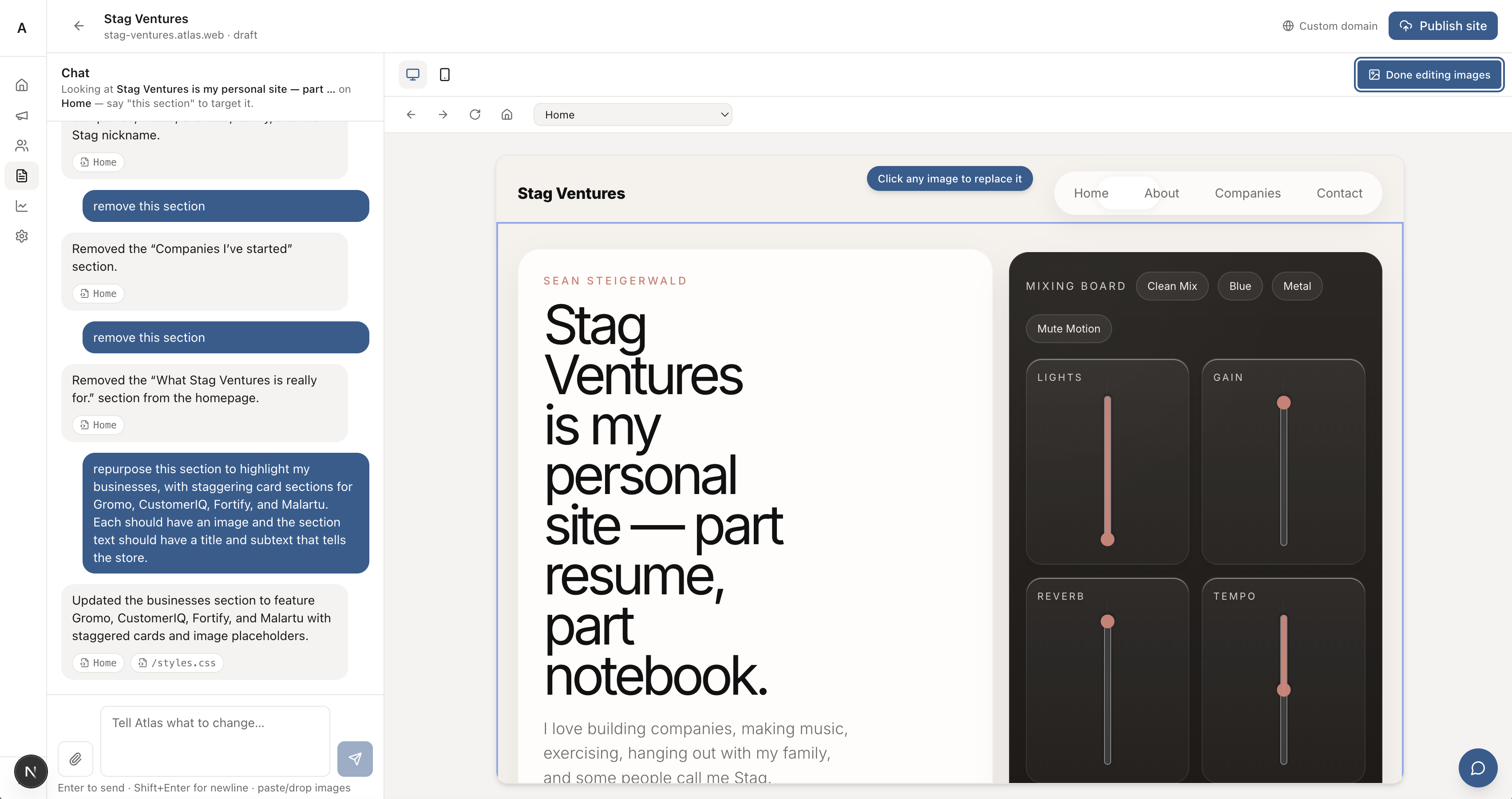Click 'stag-ventures.atlas.web · draft' subtitle
The height and width of the screenshot is (799, 1512).
tap(181, 35)
